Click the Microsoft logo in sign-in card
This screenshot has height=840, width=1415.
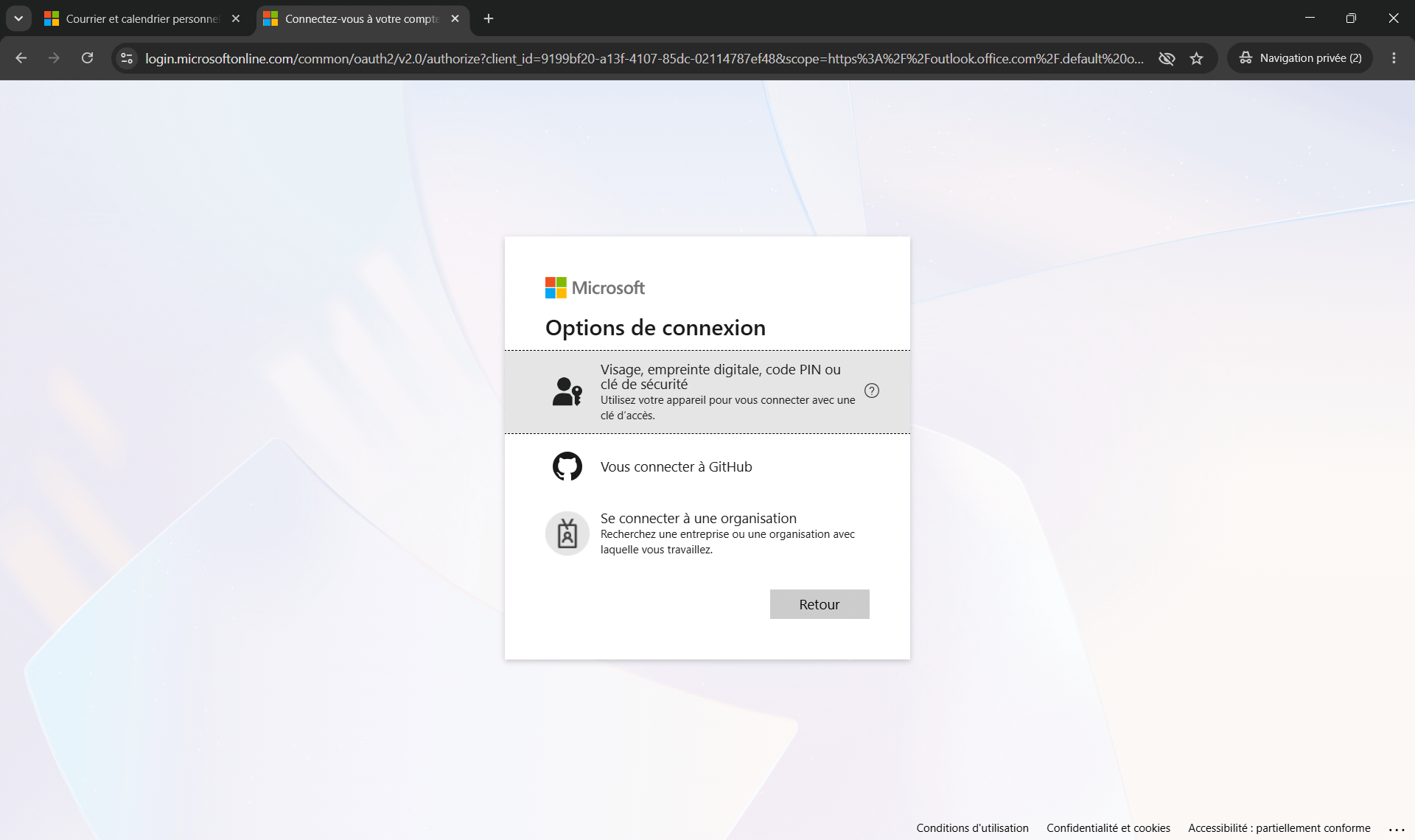pos(595,288)
